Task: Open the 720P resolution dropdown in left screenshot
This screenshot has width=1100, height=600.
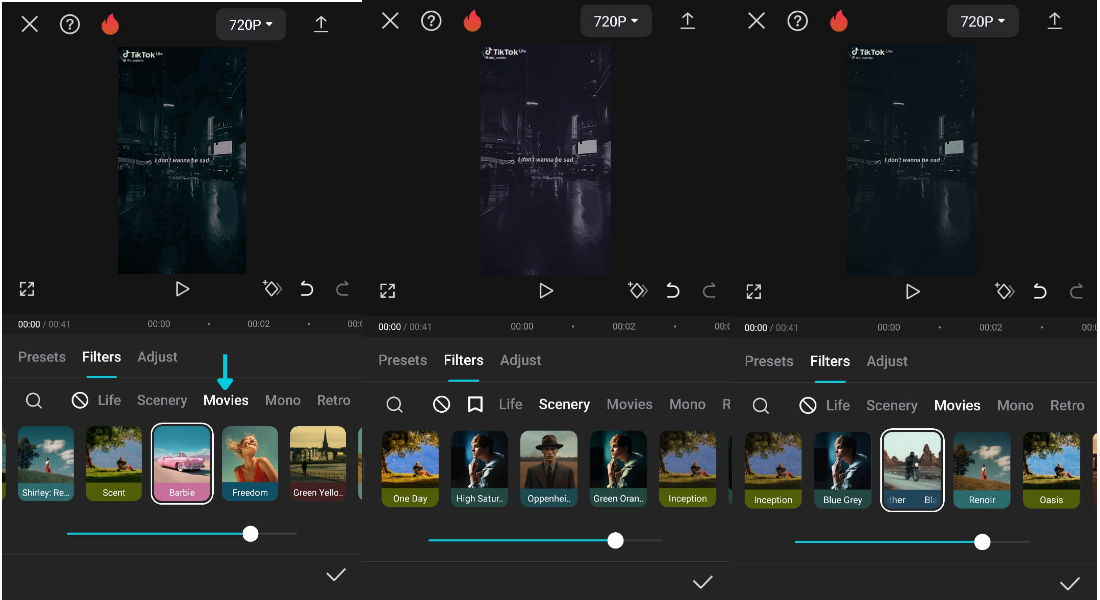Action: [x=250, y=25]
